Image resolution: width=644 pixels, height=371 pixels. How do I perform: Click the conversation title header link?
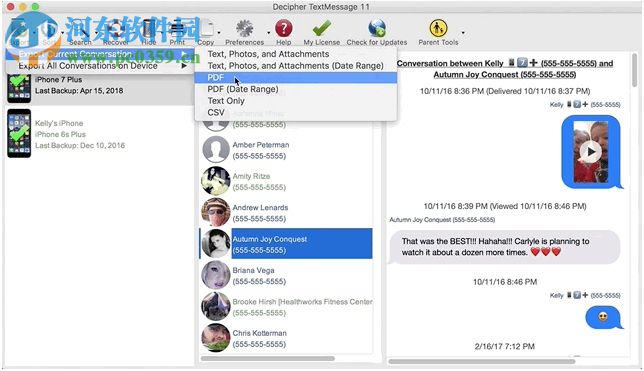505,69
